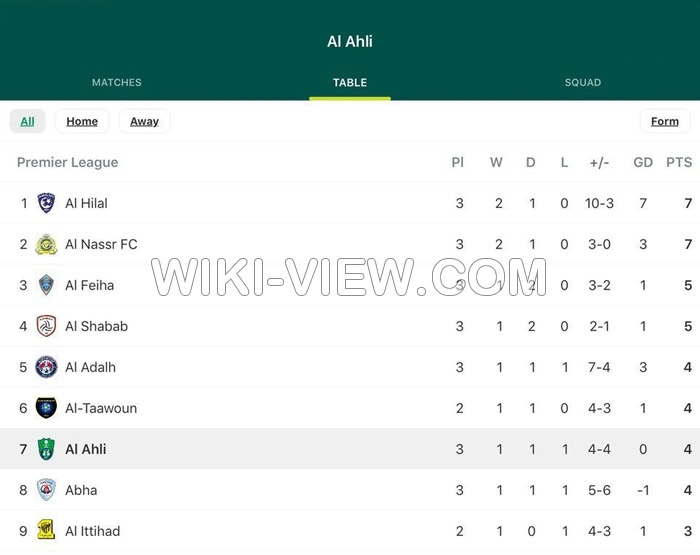Open the Squad tab
The width and height of the screenshot is (700, 555).
[x=583, y=83]
